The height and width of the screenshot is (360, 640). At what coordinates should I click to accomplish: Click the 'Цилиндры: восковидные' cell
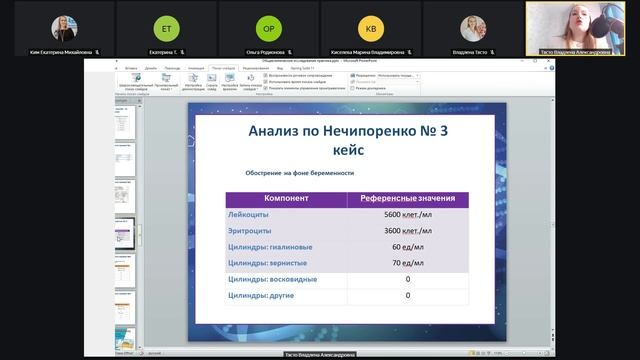[286, 280]
